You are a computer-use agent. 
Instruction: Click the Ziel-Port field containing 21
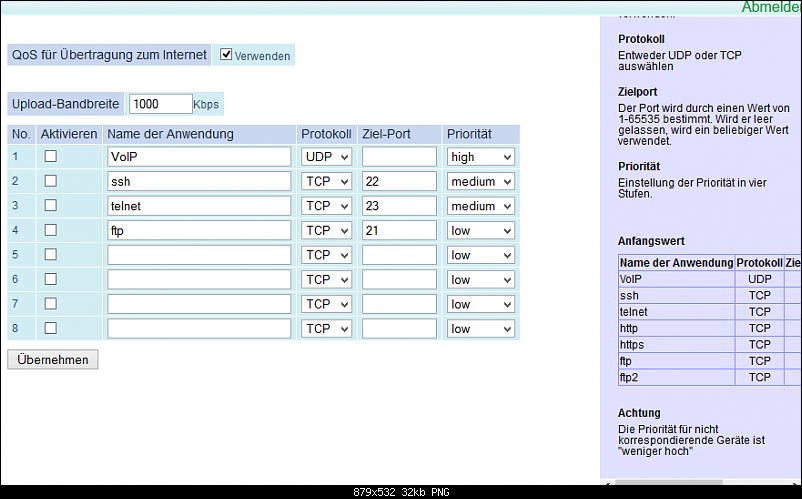pos(399,231)
